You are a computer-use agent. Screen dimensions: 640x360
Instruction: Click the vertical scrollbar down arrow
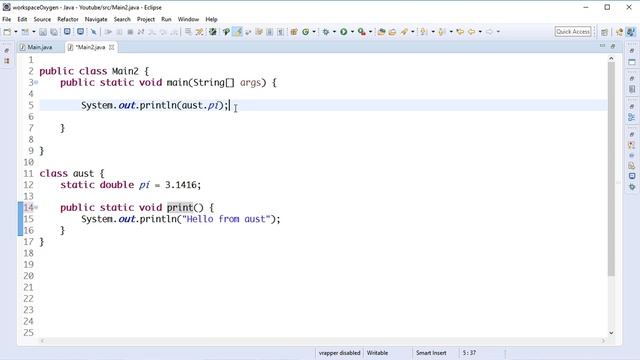pos(611,333)
